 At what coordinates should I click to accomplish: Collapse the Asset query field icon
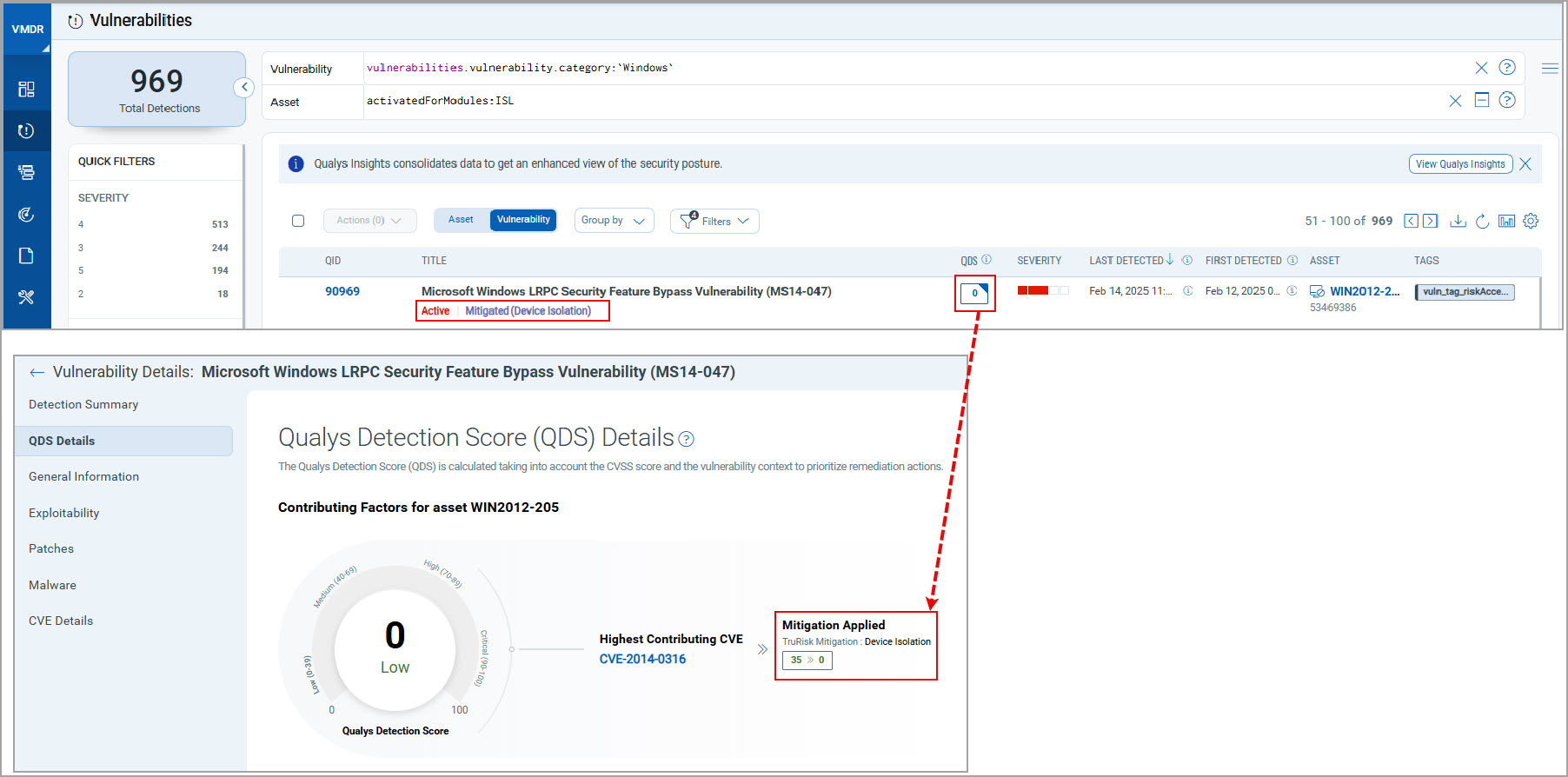tap(1482, 100)
